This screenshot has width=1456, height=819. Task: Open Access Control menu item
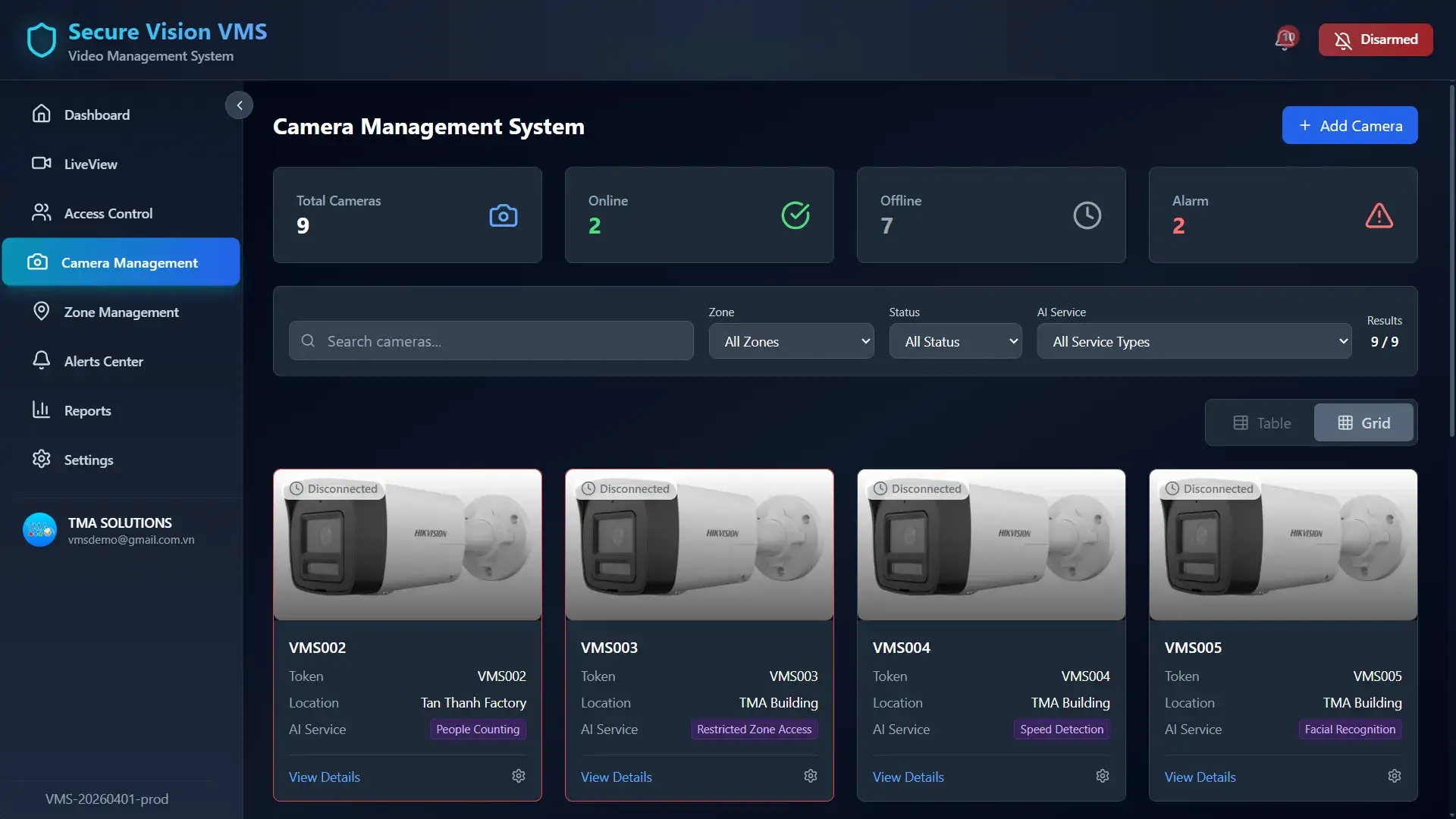tap(121, 213)
